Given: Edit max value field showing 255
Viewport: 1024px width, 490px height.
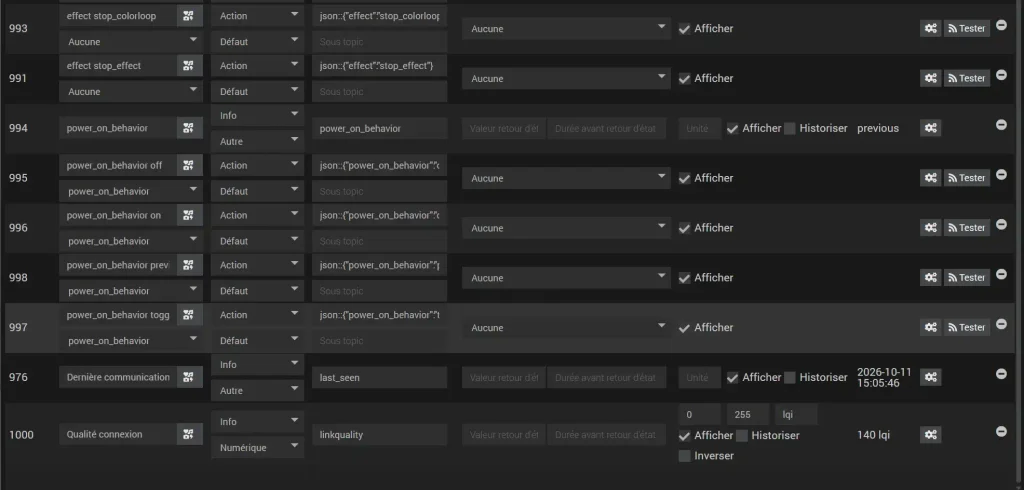Looking at the screenshot, I should pyautogui.click(x=748, y=414).
